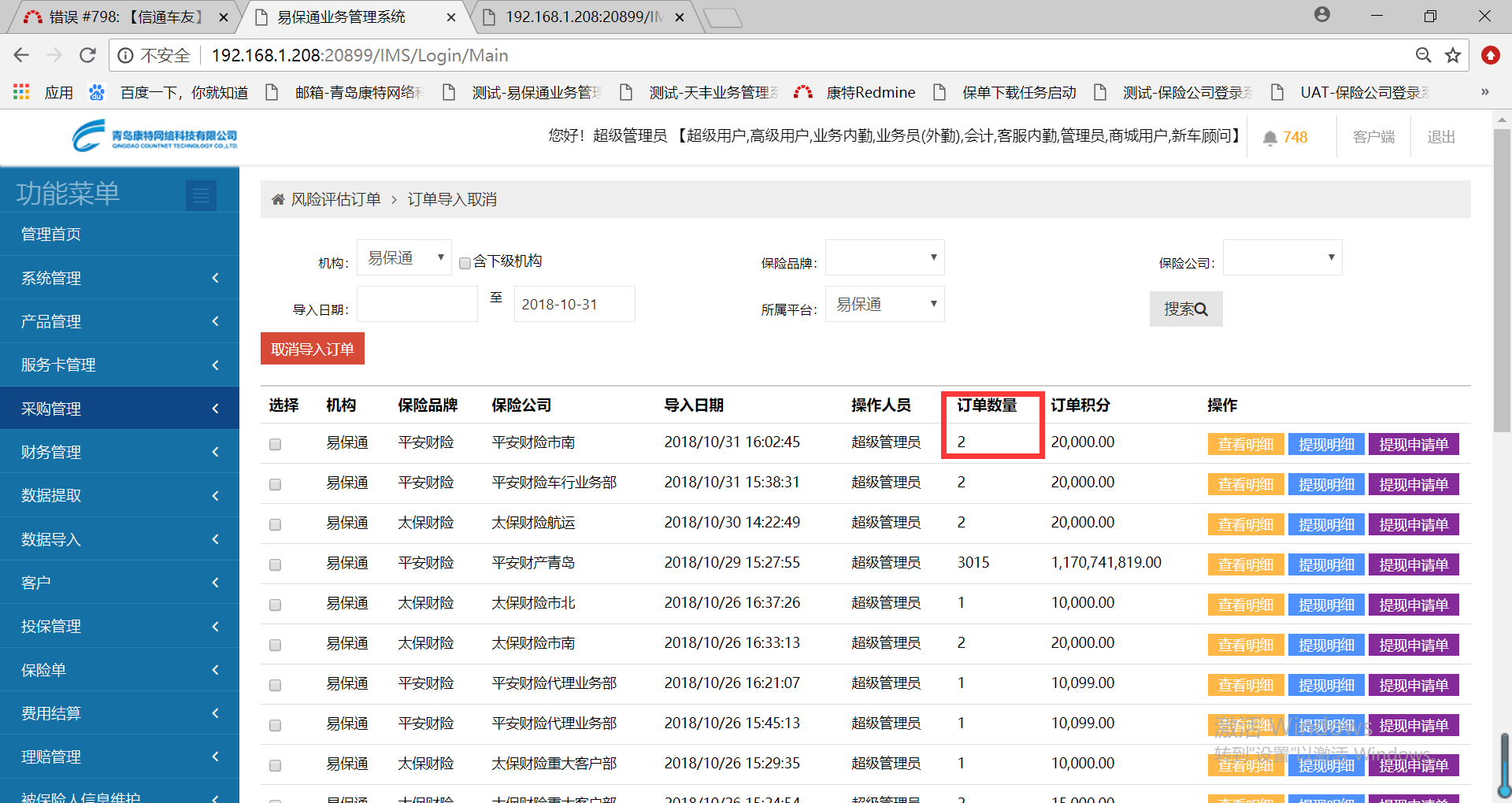Click the zoom magnifier icon in the address bar

[x=1423, y=55]
